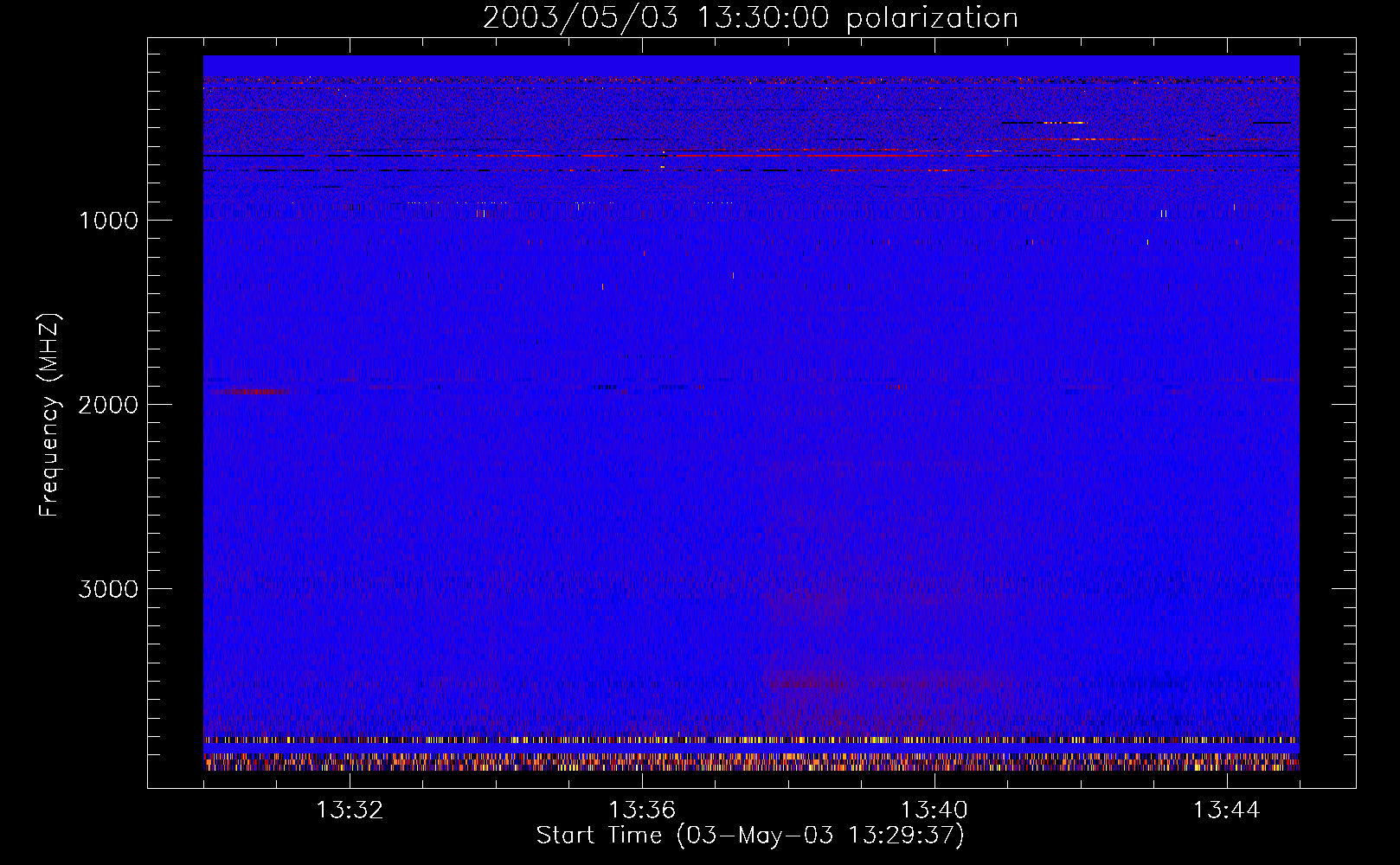1400x865 pixels.
Task: Click the 'Start Time (03-May-03 13:29:37)' axis label
Action: pos(750,836)
